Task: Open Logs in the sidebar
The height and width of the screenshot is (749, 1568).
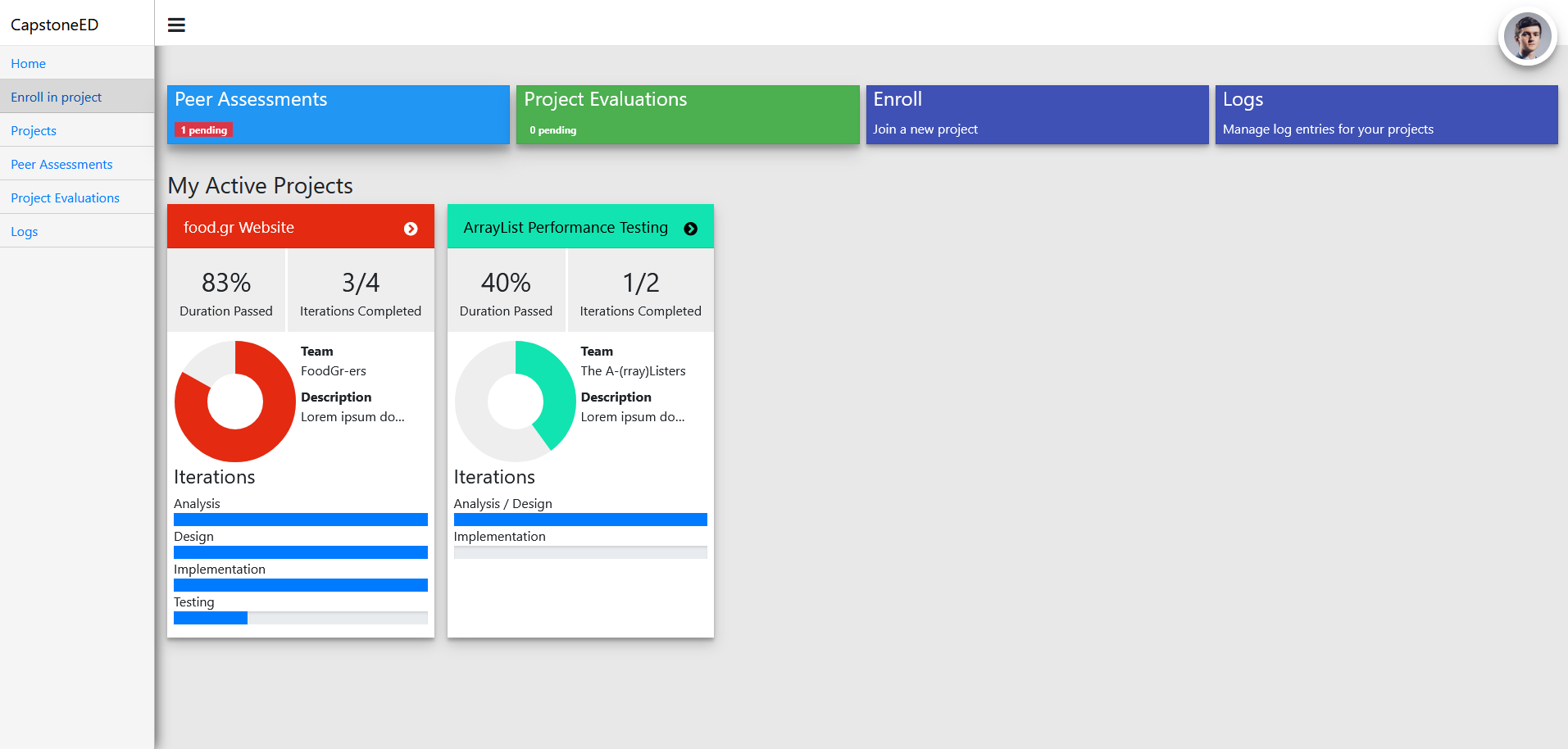Action: click(x=25, y=231)
